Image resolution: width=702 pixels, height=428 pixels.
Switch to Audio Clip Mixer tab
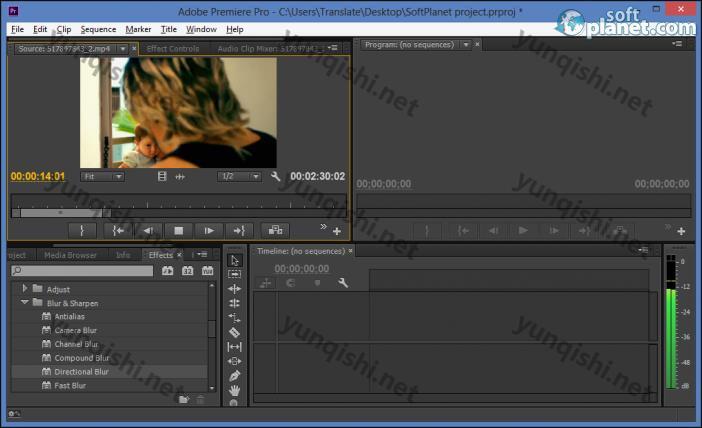coord(270,48)
